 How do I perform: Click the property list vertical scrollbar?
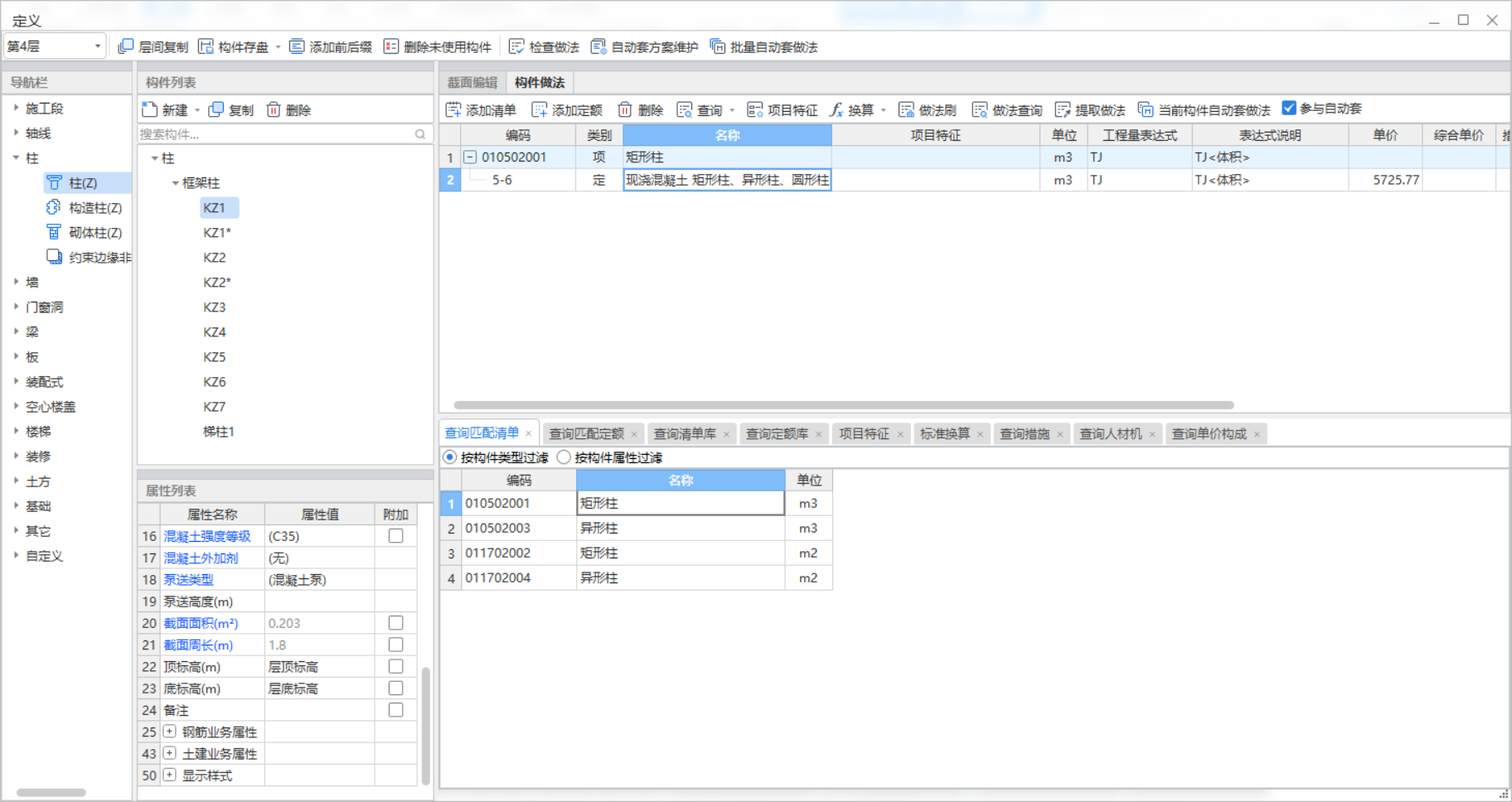pos(426,725)
